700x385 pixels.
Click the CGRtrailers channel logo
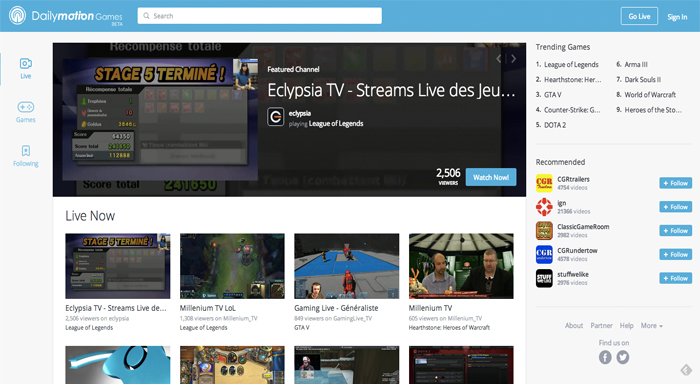click(544, 183)
